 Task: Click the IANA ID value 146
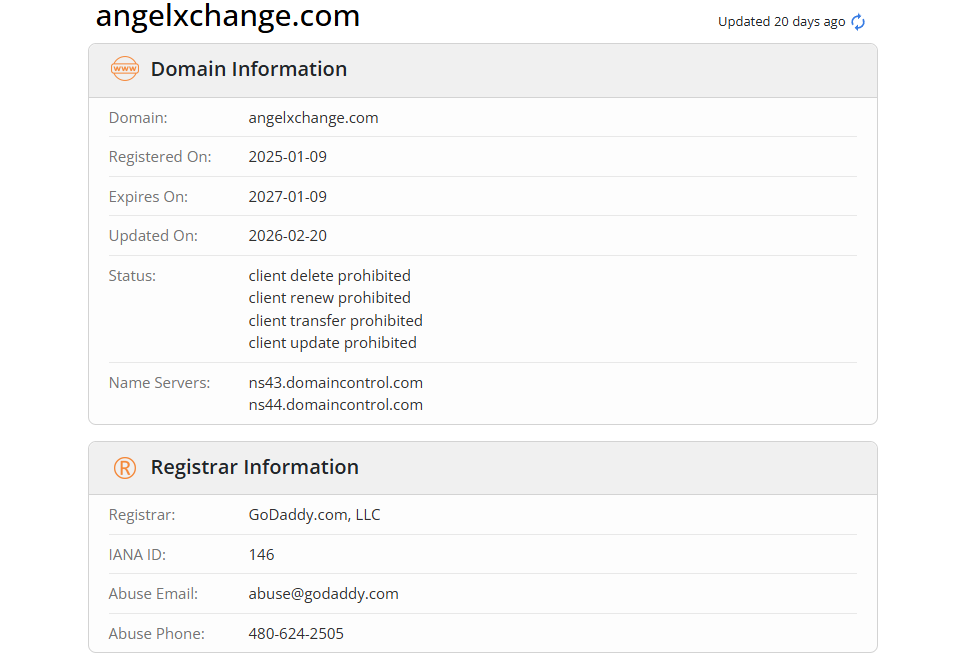point(261,555)
